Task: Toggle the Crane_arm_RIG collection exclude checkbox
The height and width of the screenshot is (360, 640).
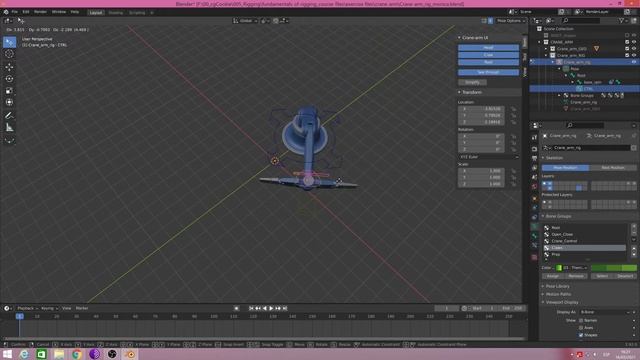Action: (627, 55)
